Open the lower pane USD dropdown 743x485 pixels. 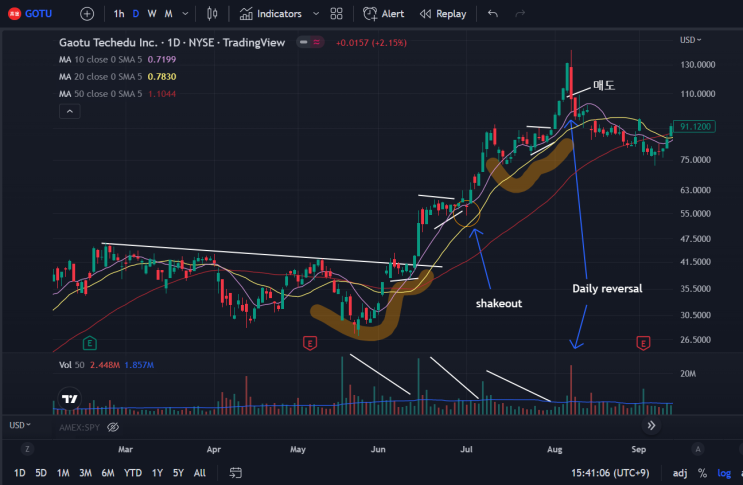20,425
